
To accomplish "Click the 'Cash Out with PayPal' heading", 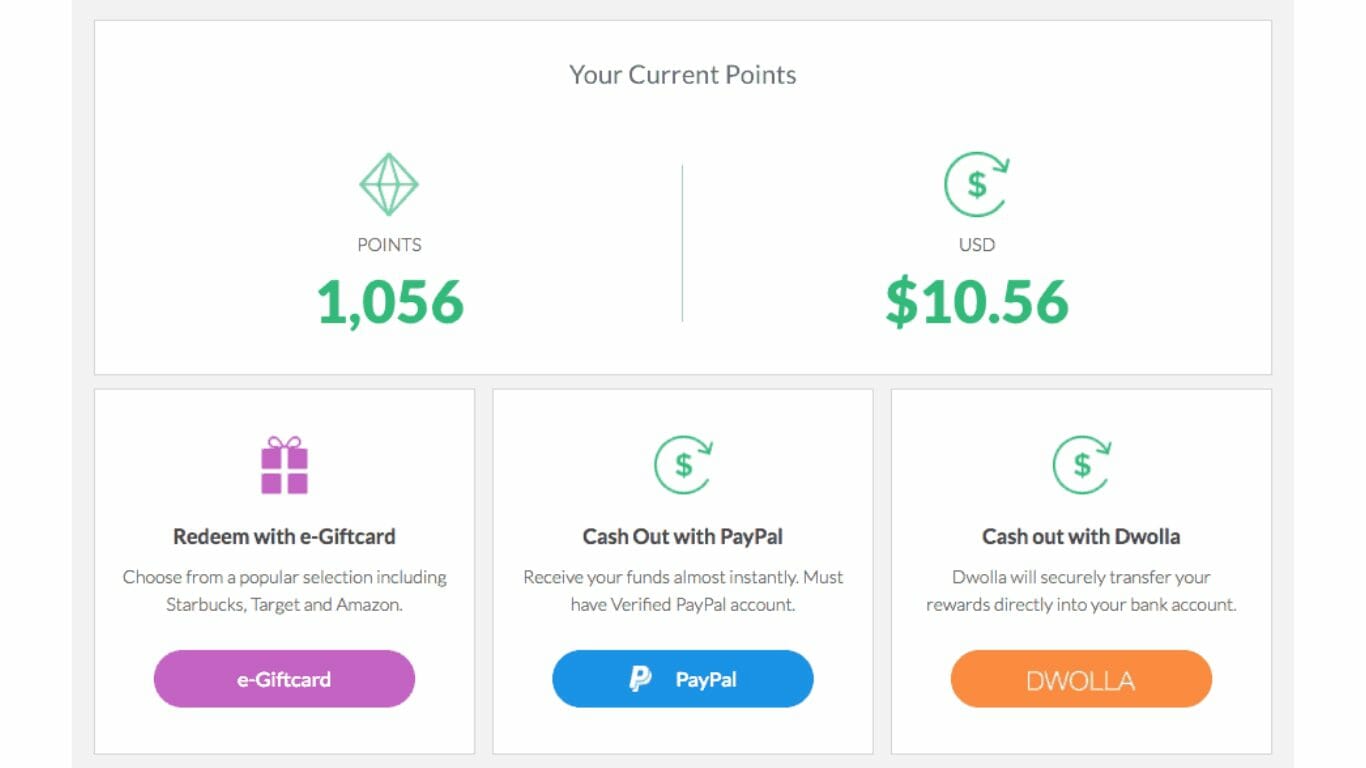I will point(683,537).
